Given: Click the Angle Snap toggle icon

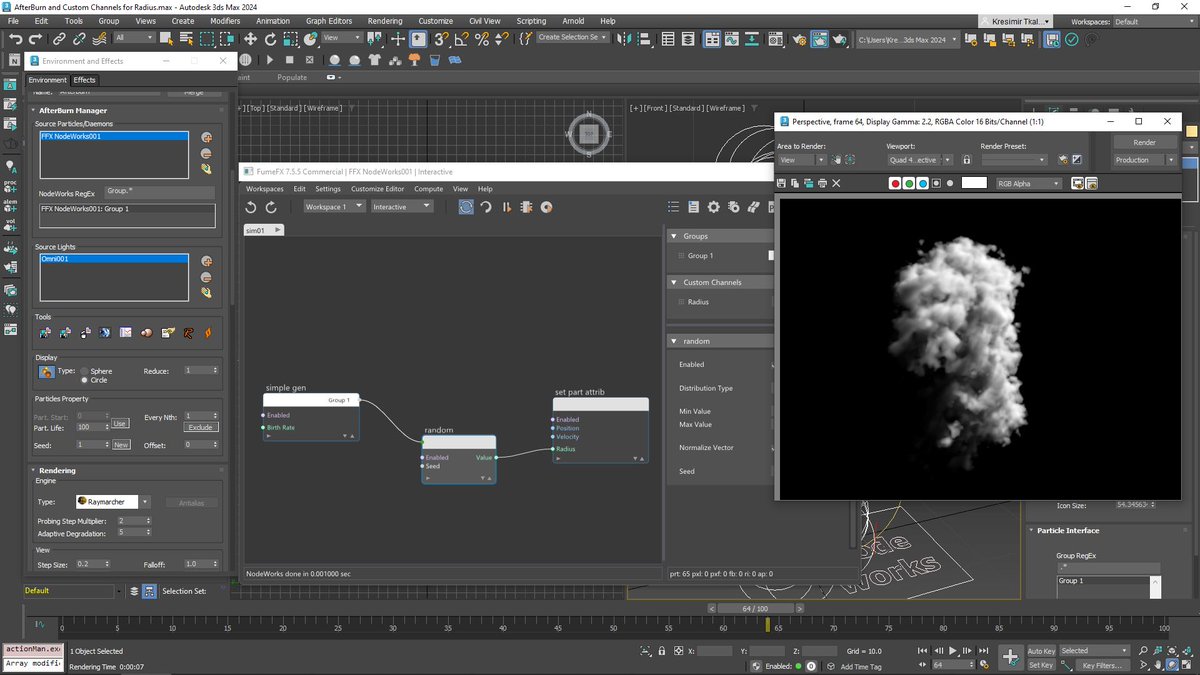Looking at the screenshot, I should tap(461, 38).
